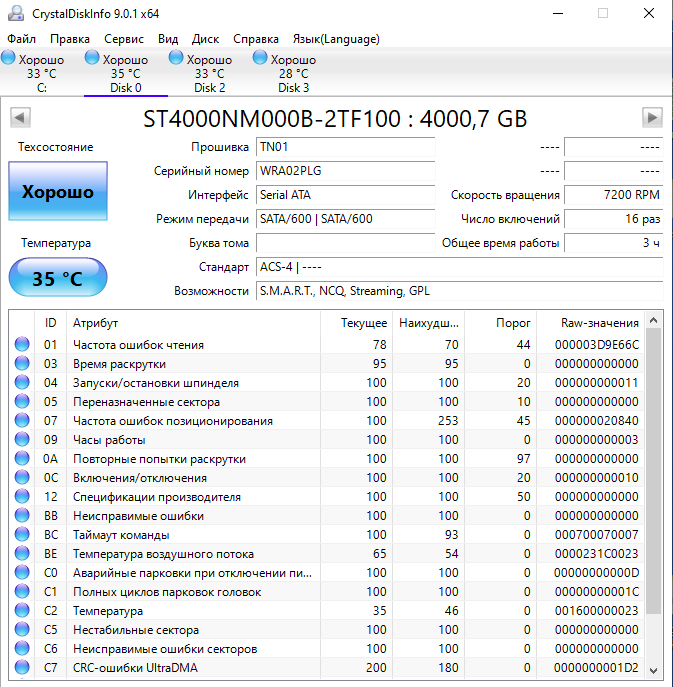673x687 pixels.
Task: Click status orb for attribute 12 row
Action: pyautogui.click(x=22, y=496)
